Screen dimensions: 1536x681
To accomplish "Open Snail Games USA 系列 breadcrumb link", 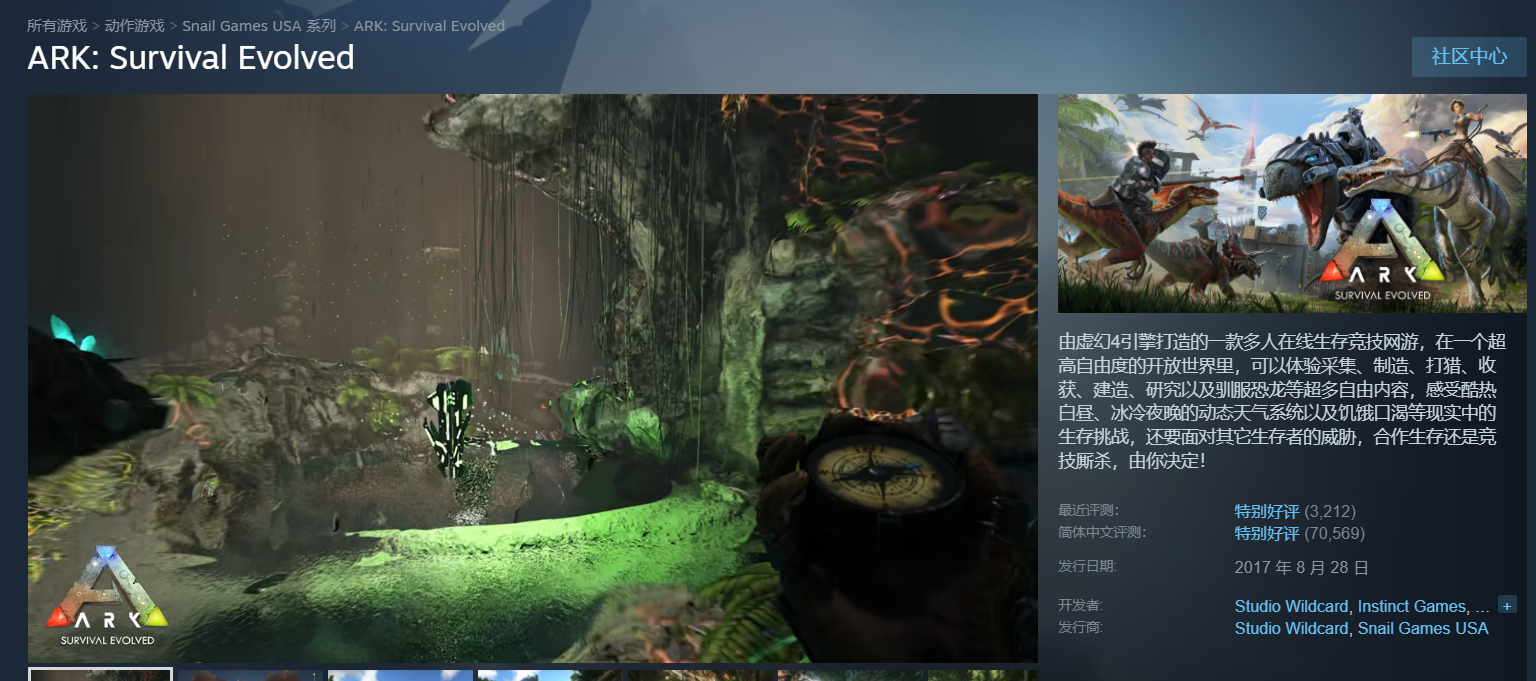I will (x=259, y=26).
